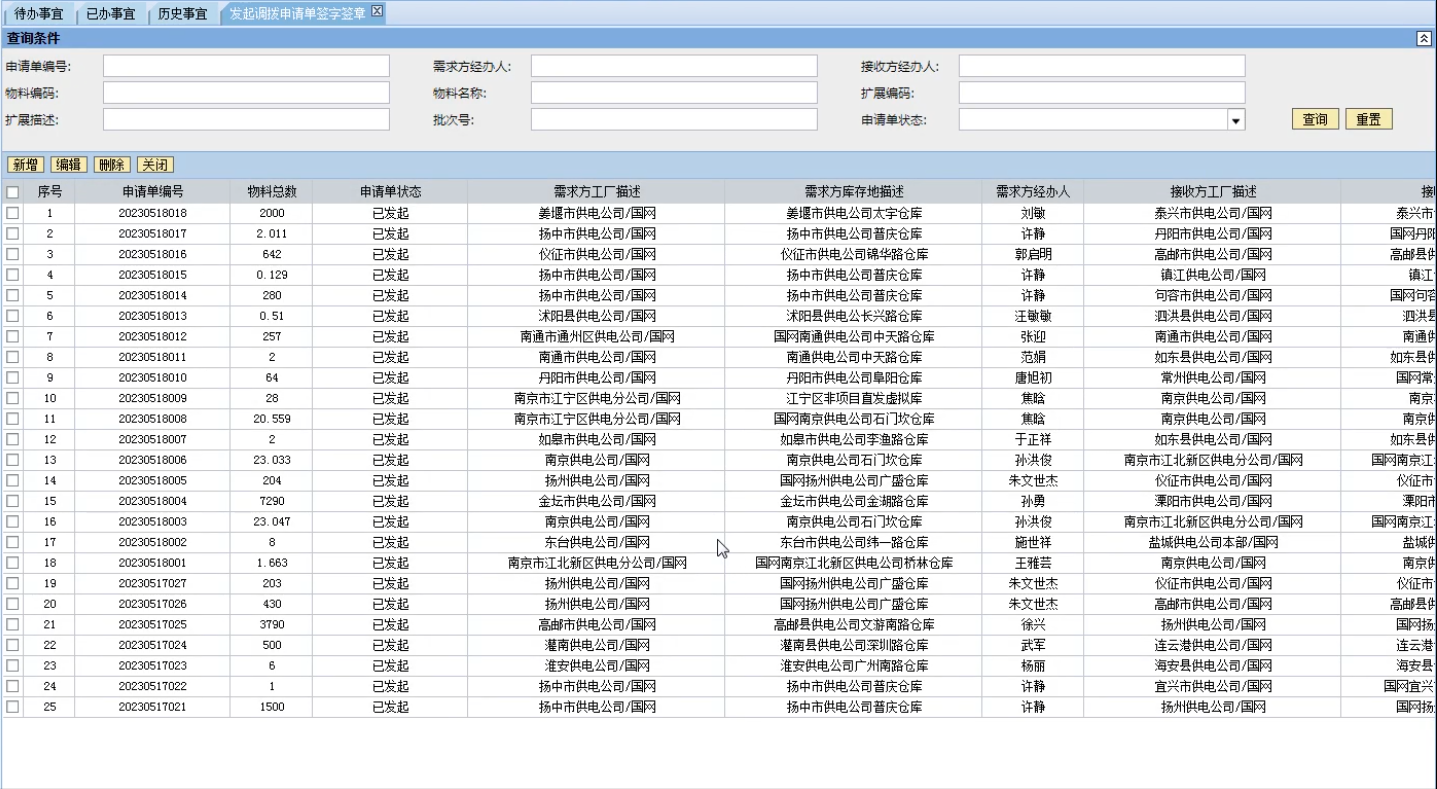The height and width of the screenshot is (789, 1437).
Task: Sort by the 物料总数 column header
Action: (x=271, y=192)
